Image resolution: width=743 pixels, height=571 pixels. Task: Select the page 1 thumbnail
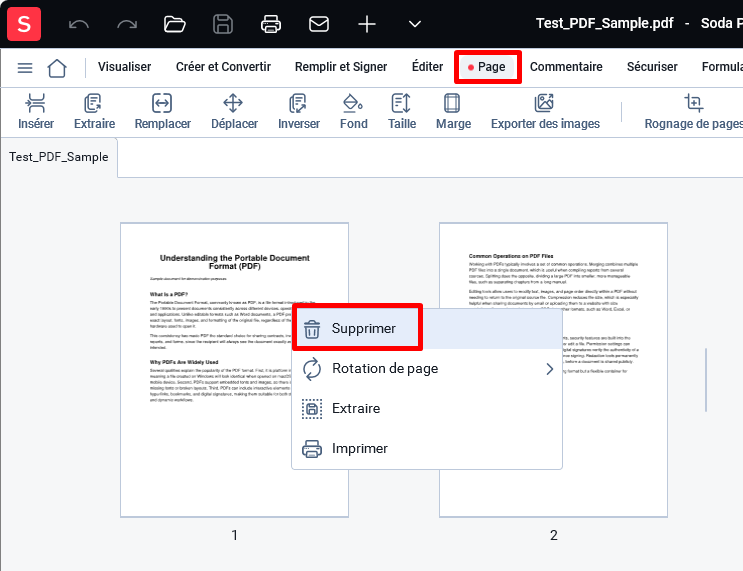234,370
